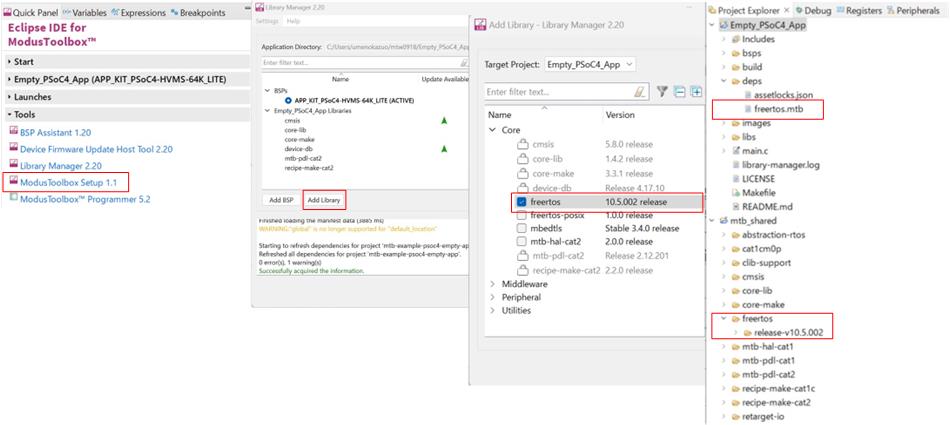The height and width of the screenshot is (425, 950).
Task: Click the lock icon next to mtb-pdl-cat2
Action: tap(523, 256)
